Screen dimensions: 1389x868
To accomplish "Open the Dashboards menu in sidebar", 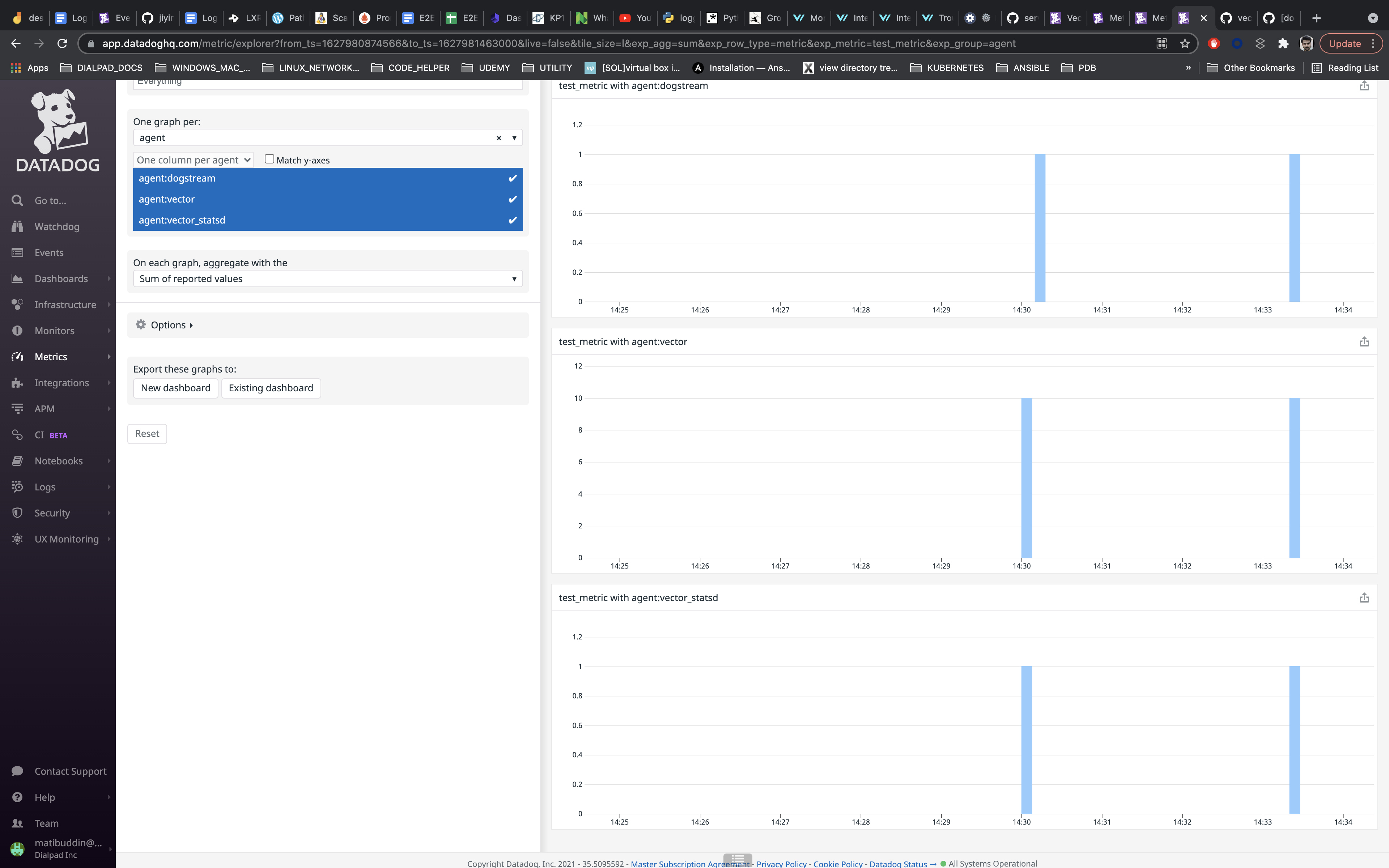I will tap(61, 278).
